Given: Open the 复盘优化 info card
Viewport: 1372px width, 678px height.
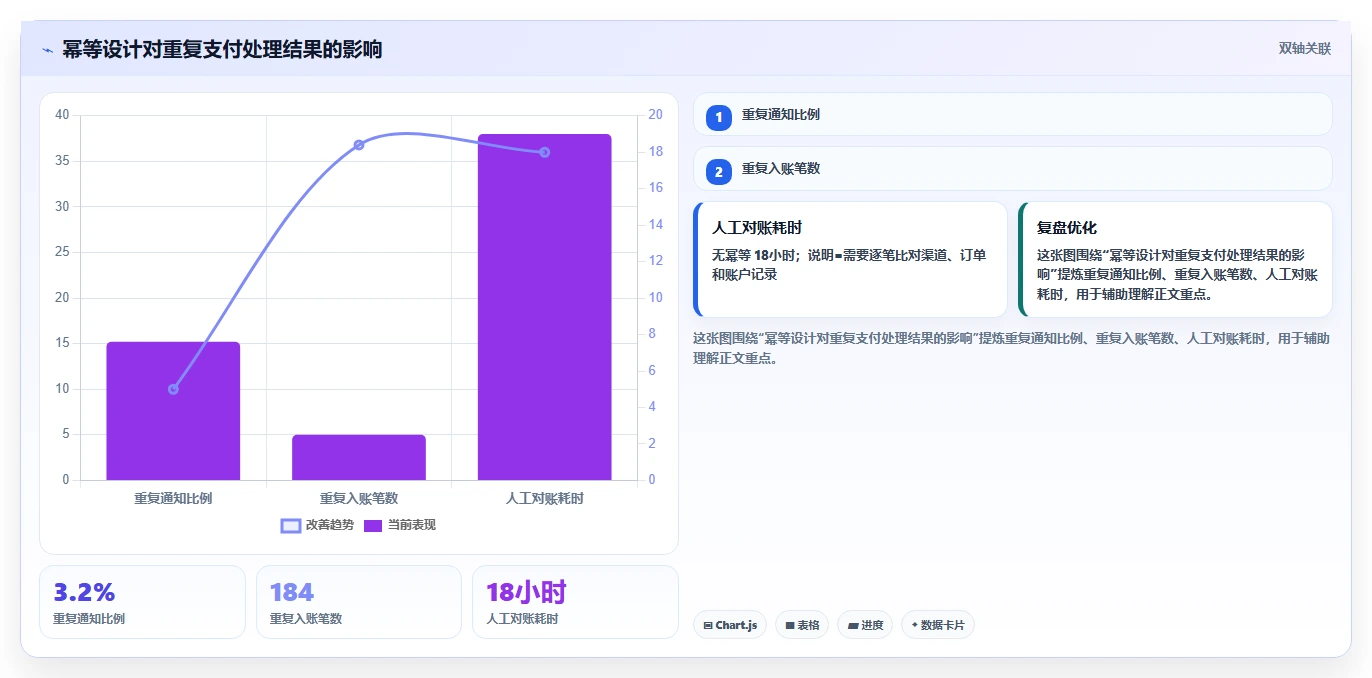Looking at the screenshot, I should point(1175,259).
